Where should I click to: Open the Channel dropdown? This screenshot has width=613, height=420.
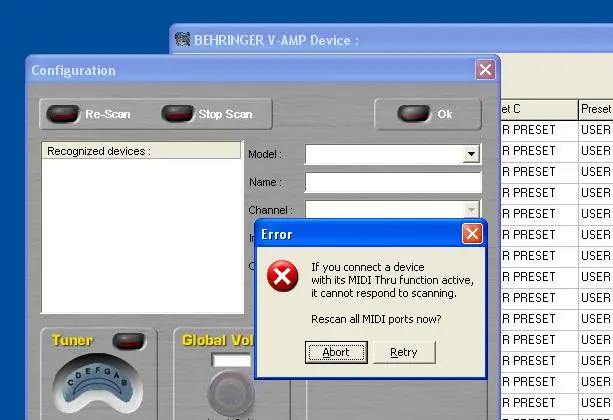(470, 210)
